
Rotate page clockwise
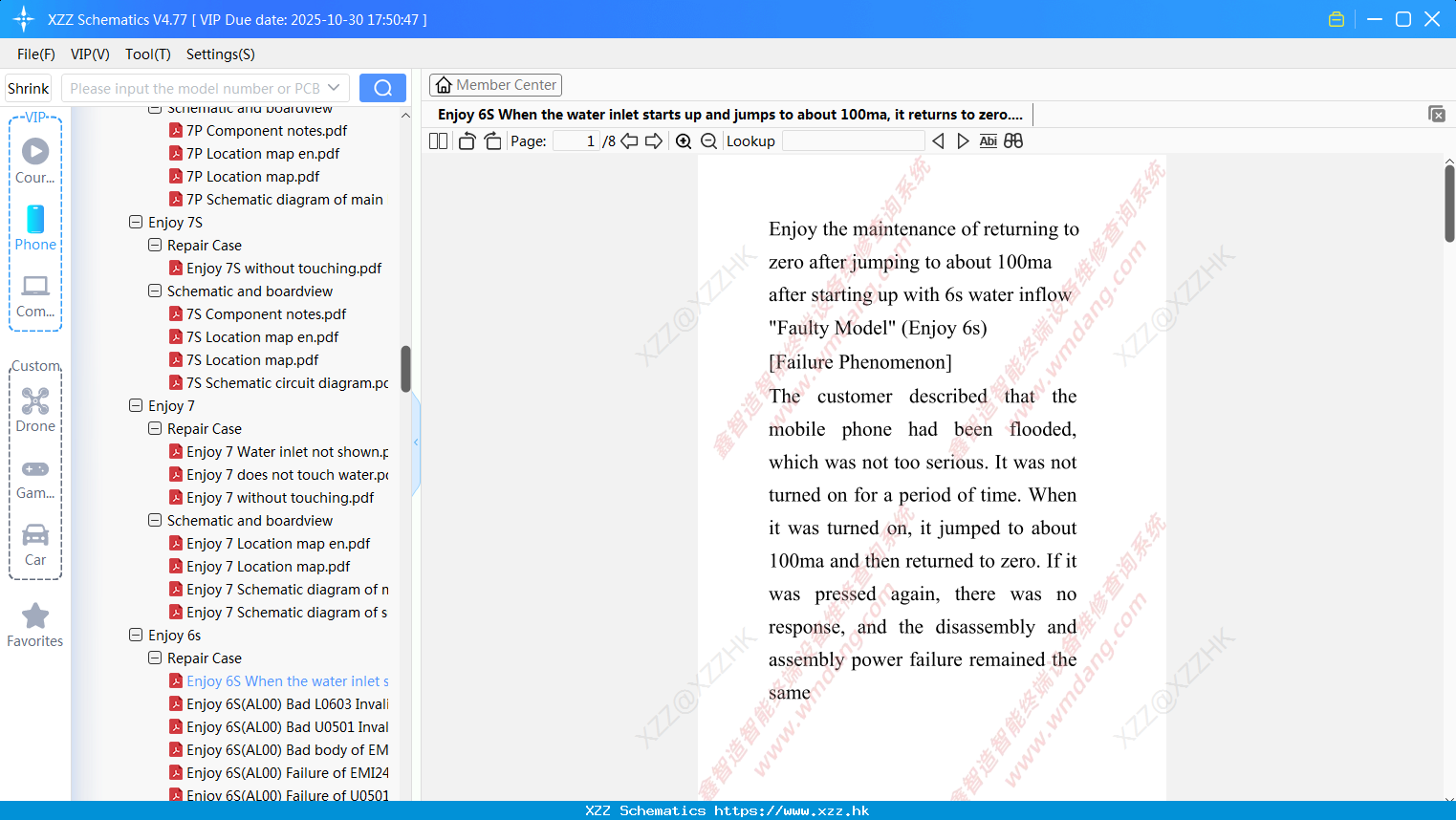coord(492,140)
